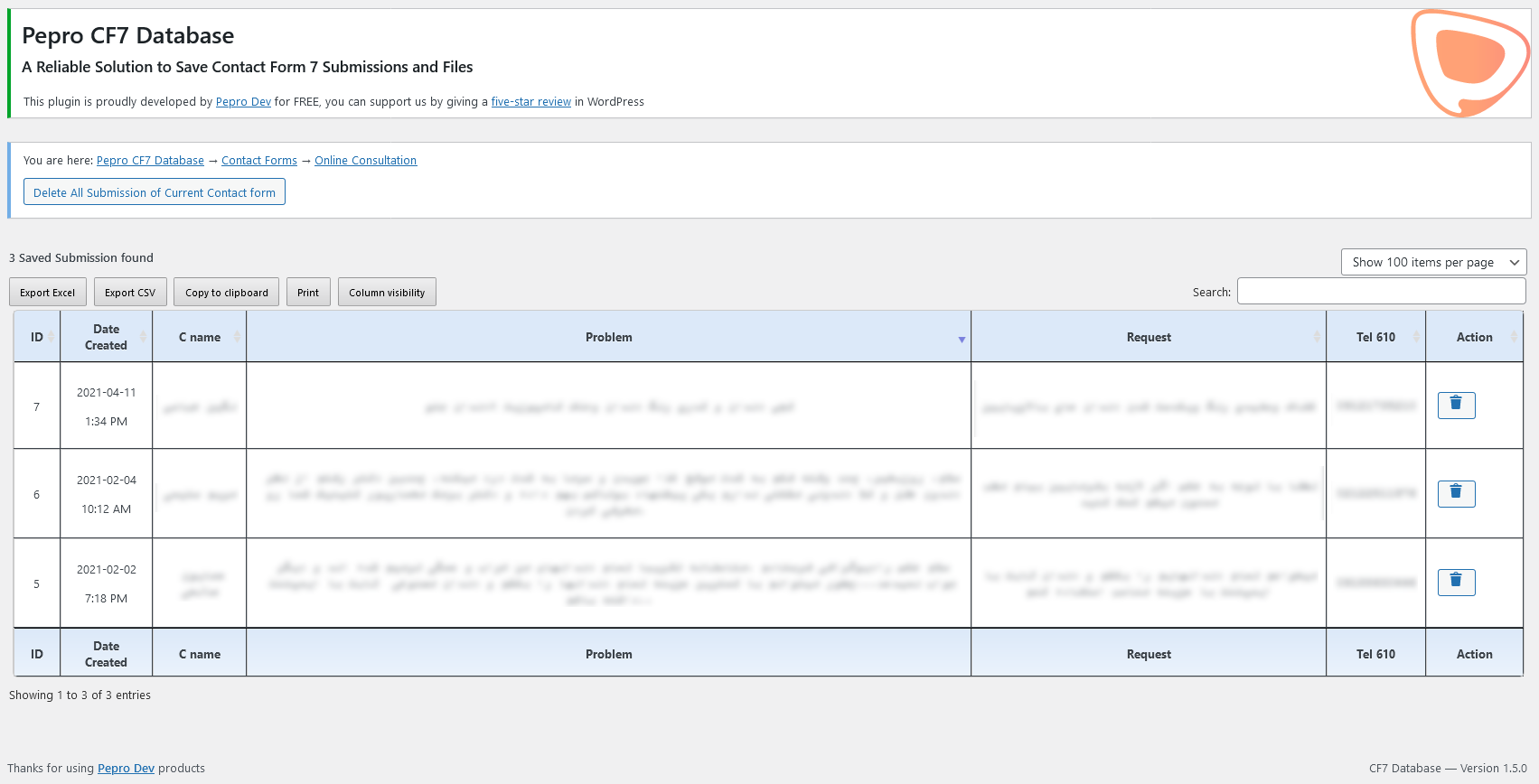1539x784 pixels.
Task: Open Online Consultation breadcrumb link
Action: [x=366, y=161]
